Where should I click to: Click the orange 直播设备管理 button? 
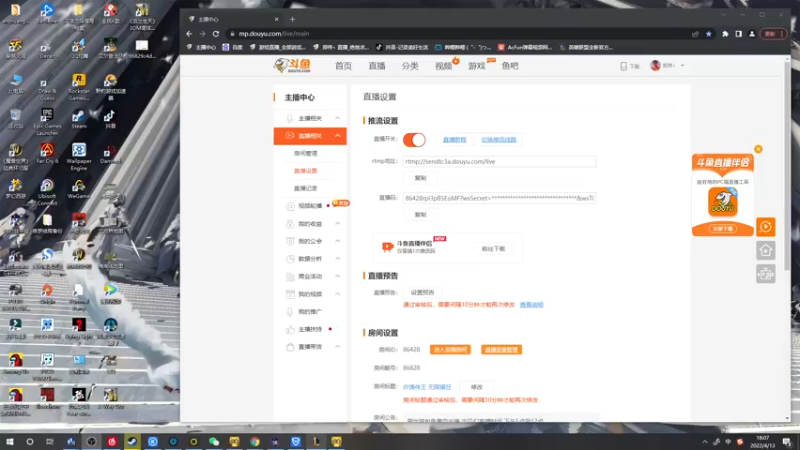(x=501, y=349)
